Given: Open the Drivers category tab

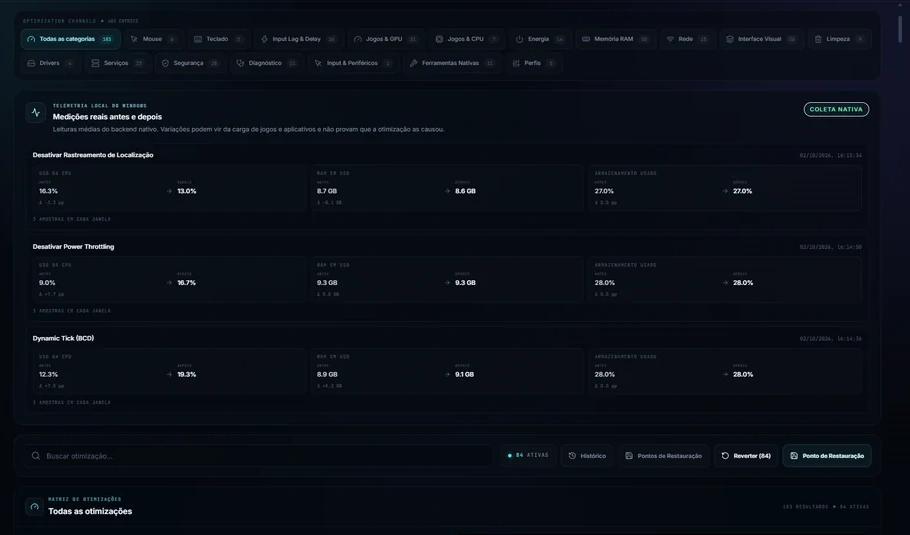Looking at the screenshot, I should tap(50, 63).
